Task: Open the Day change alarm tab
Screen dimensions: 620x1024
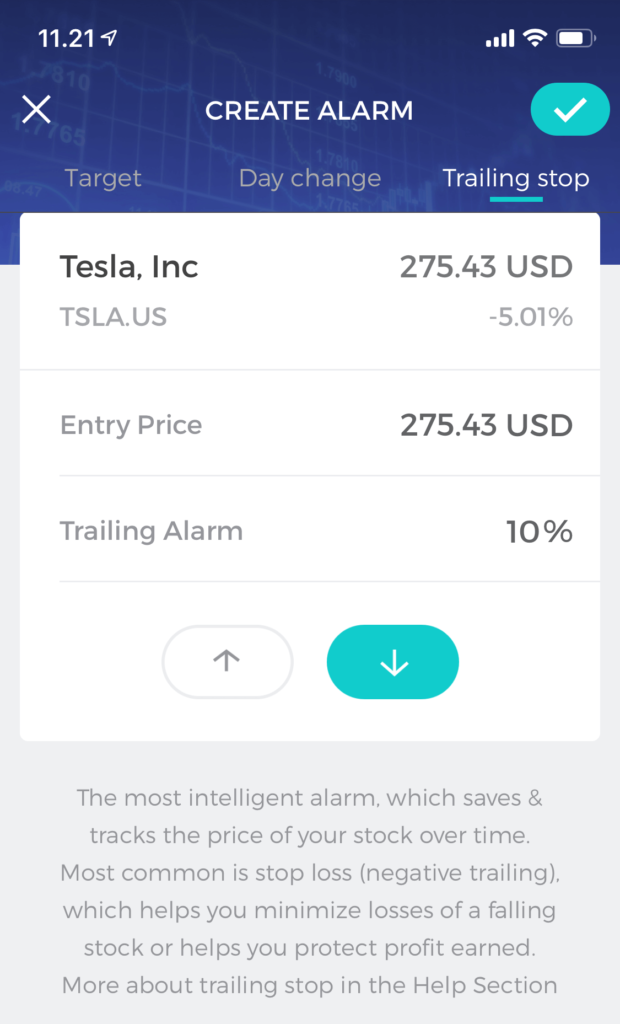Action: (x=309, y=178)
